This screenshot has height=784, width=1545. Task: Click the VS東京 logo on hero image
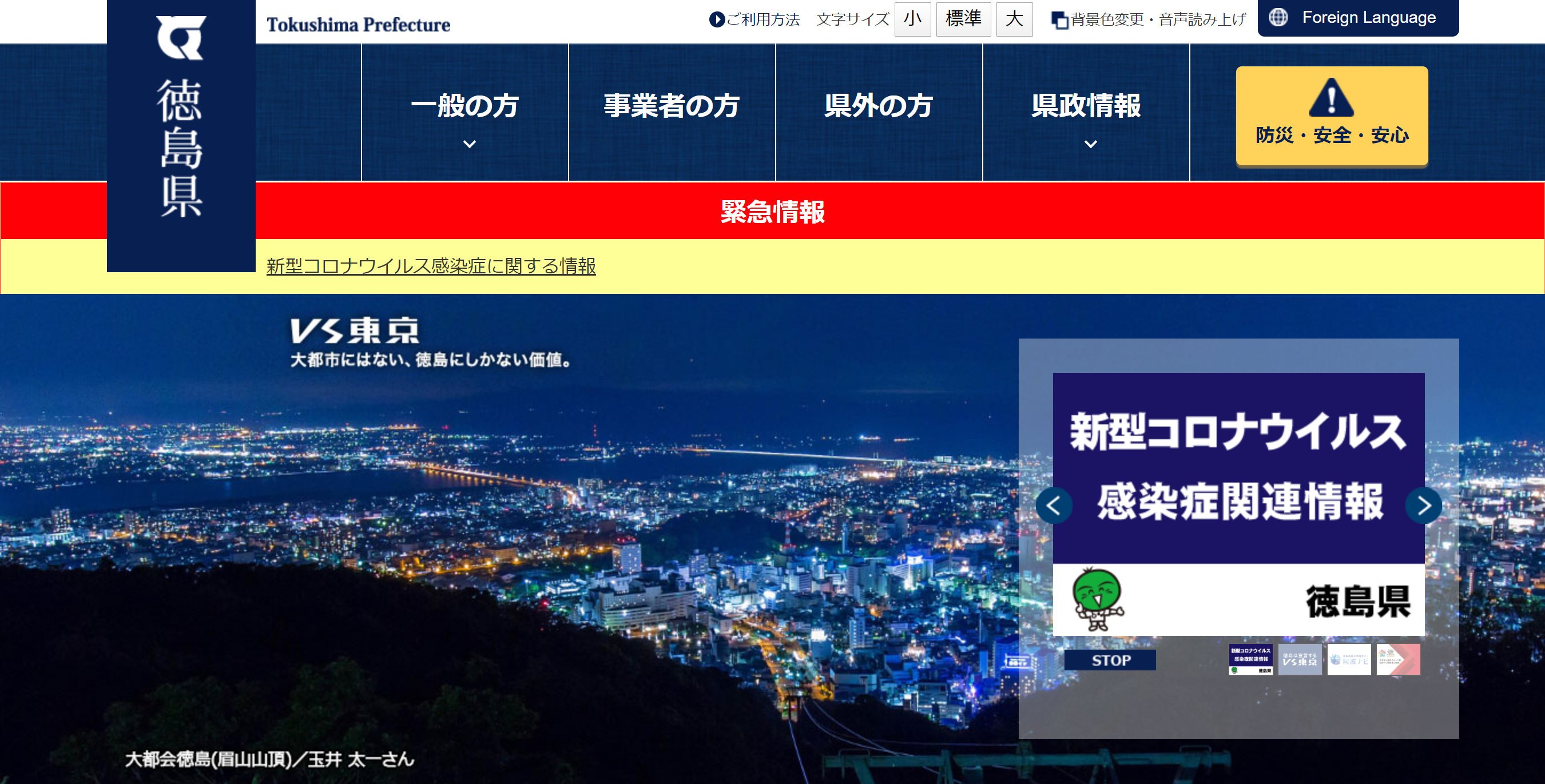(355, 331)
